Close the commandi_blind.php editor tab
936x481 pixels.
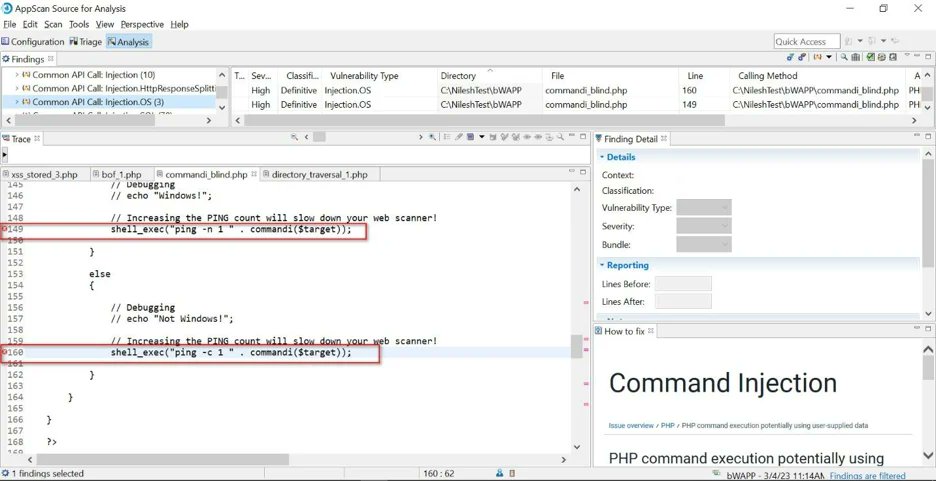[254, 174]
